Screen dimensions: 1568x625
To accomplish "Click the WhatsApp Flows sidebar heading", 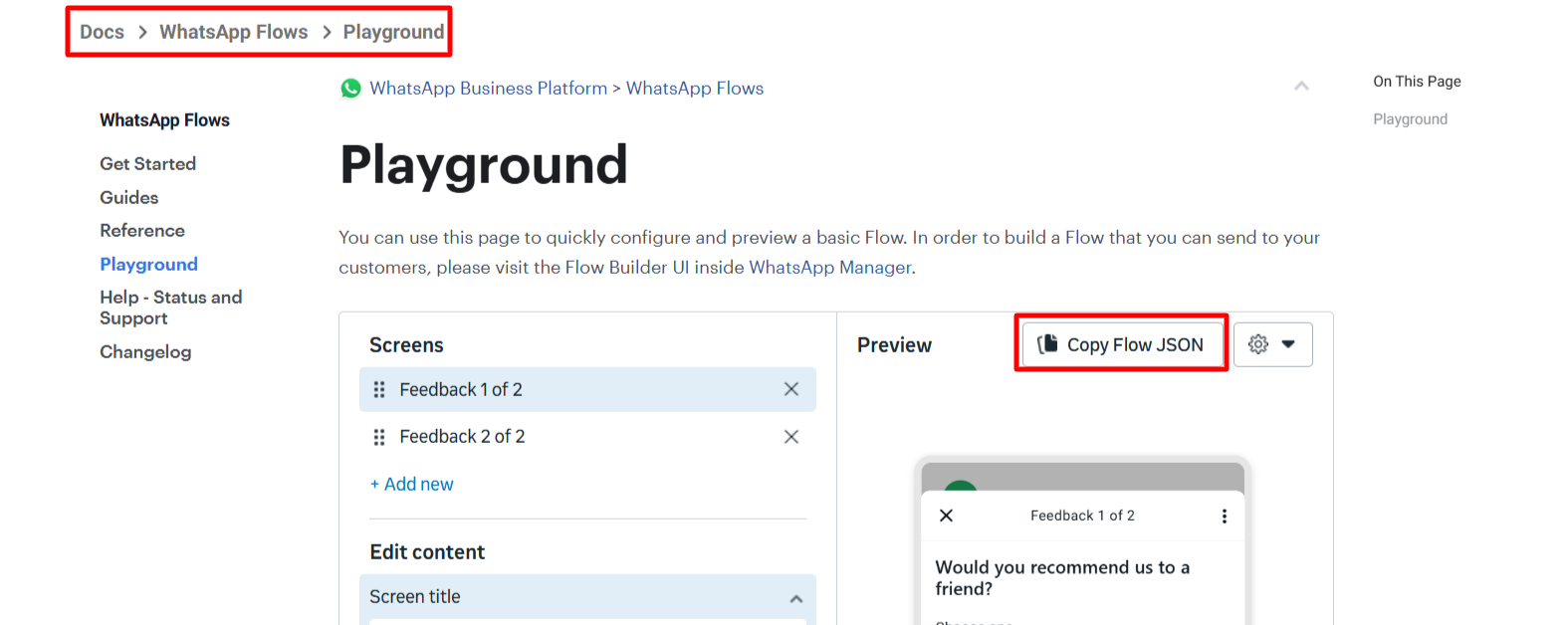I will [x=164, y=120].
